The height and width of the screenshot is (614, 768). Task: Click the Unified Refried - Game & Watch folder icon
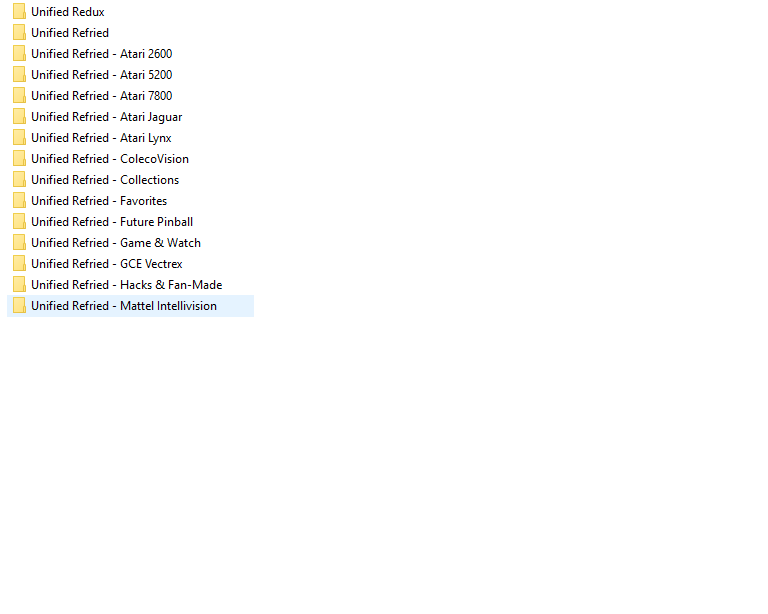[x=19, y=243]
